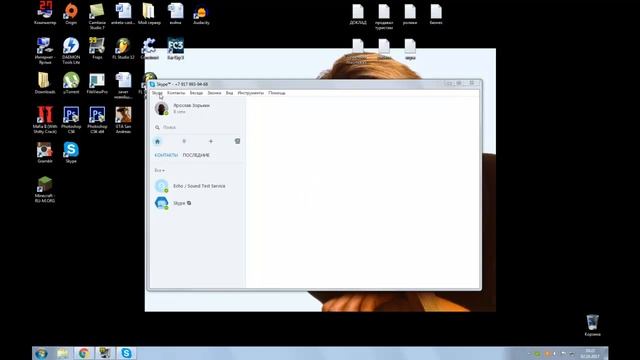Click the taskbar clock
The image size is (640, 360).
[x=590, y=353]
